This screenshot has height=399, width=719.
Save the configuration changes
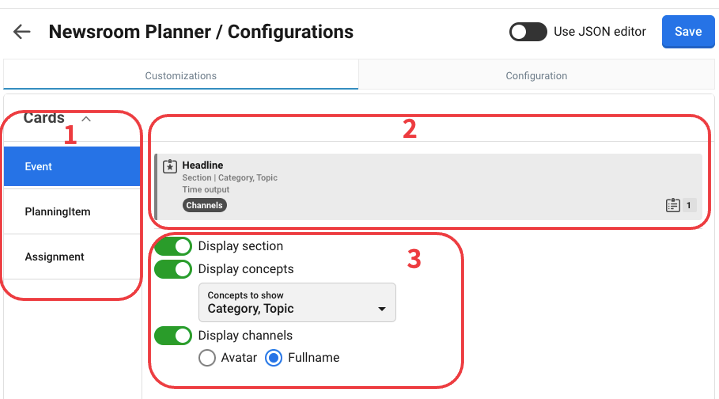688,32
